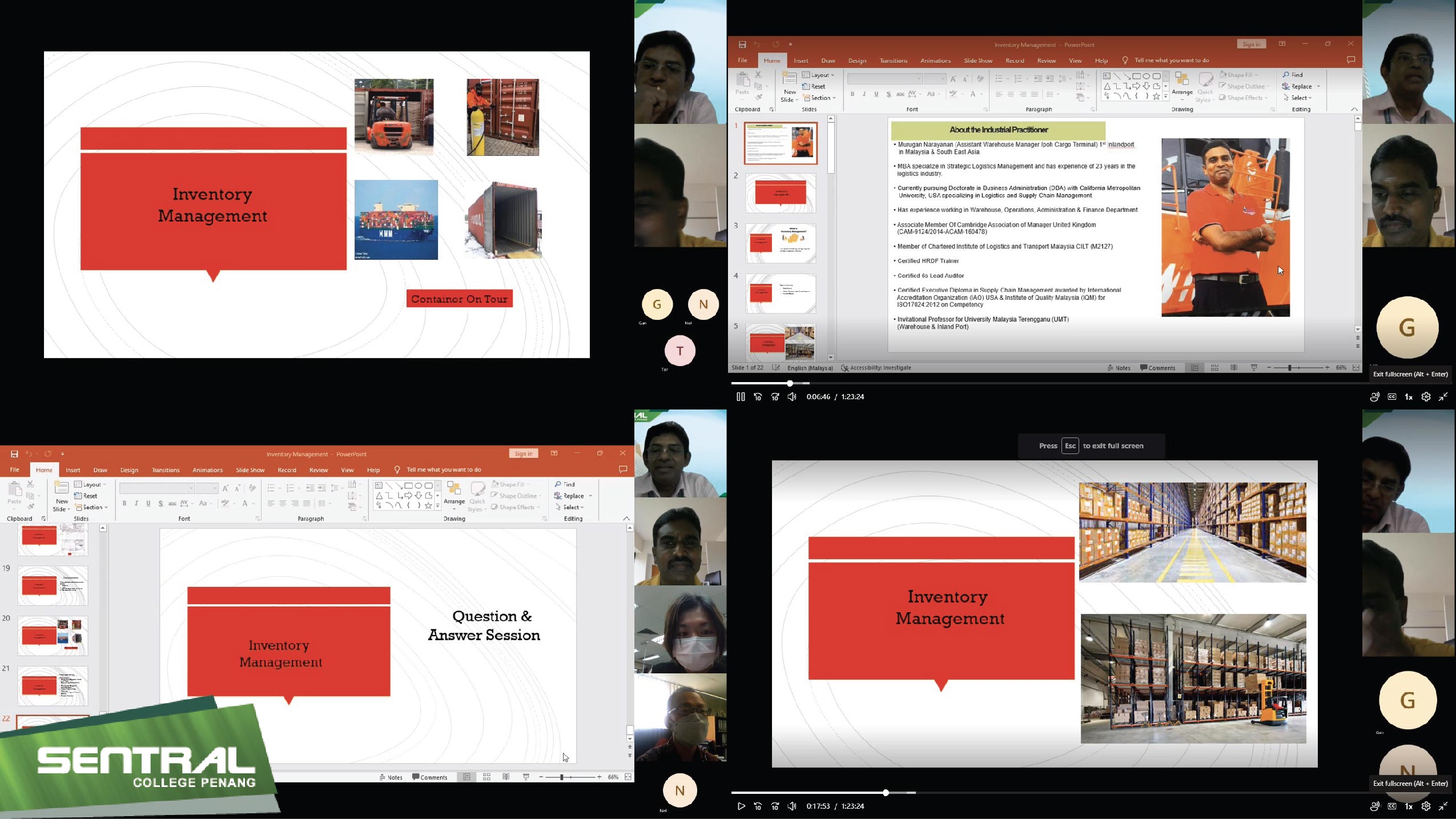Screen dimensions: 1456x819
Task: Click the Tell me lightbulb in practitioner-slide PowerPoint
Action: (1125, 60)
